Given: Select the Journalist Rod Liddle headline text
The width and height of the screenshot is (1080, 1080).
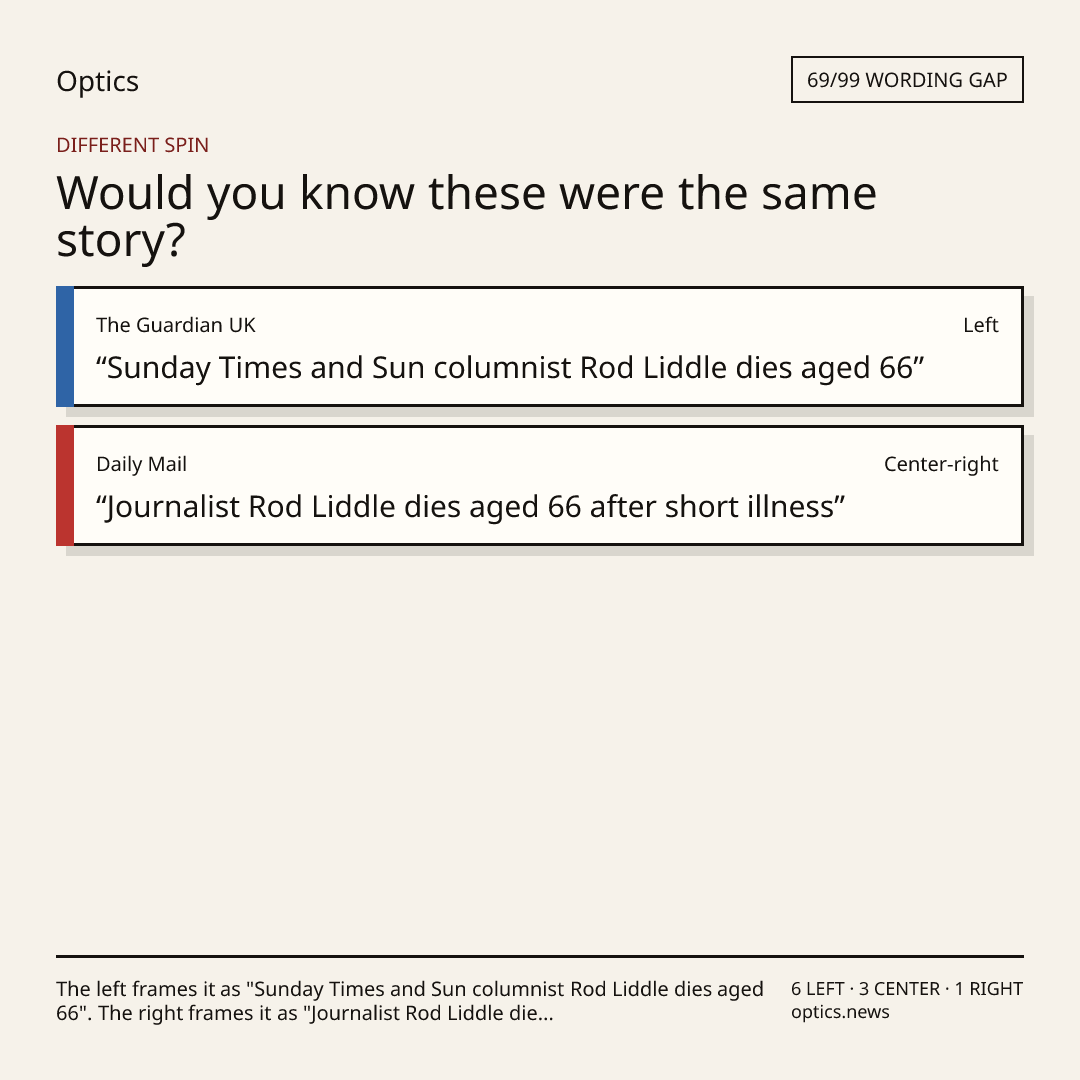Looking at the screenshot, I should pos(470,507).
